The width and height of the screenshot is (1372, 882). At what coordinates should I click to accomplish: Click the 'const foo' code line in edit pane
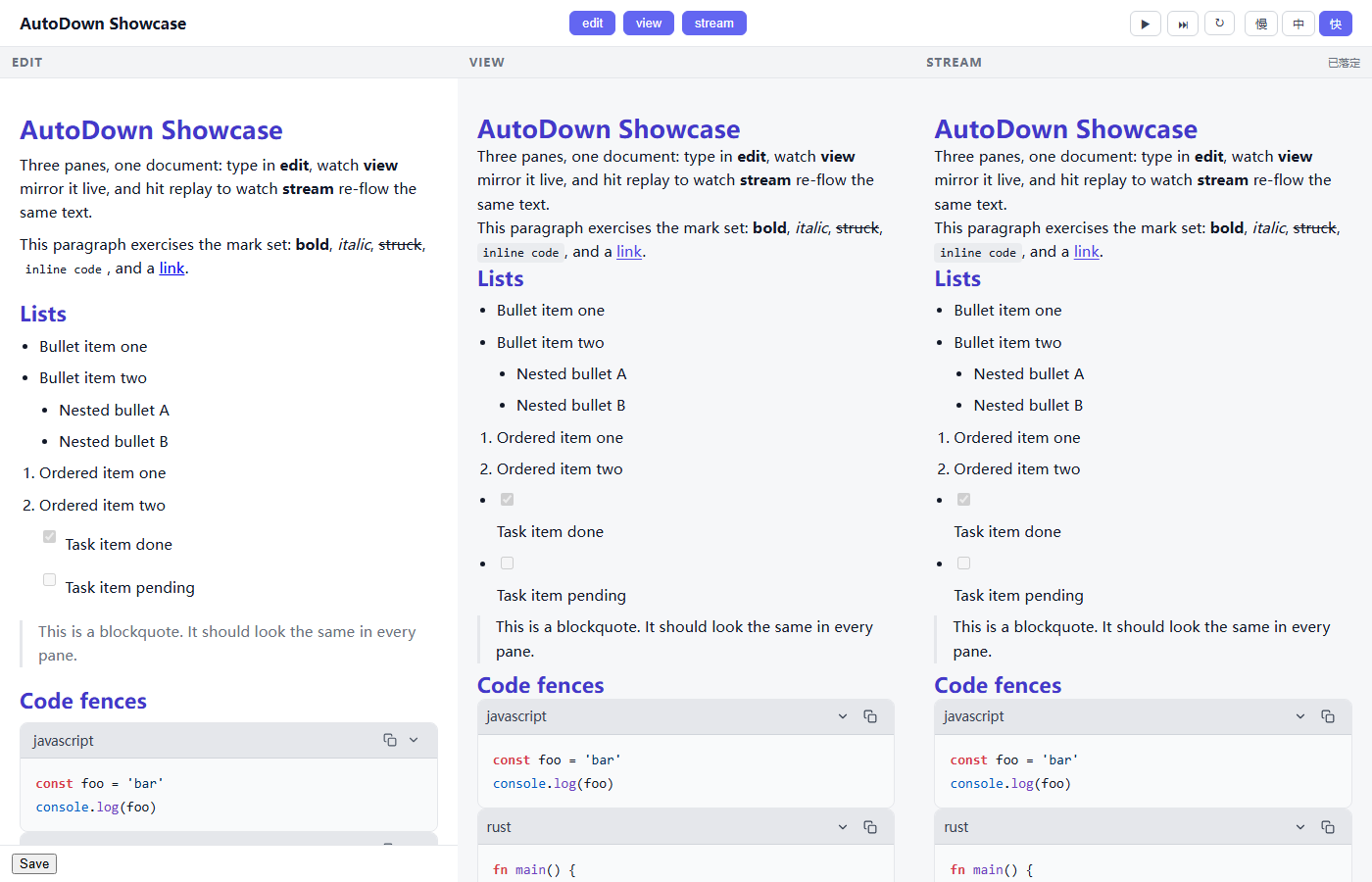[x=100, y=783]
